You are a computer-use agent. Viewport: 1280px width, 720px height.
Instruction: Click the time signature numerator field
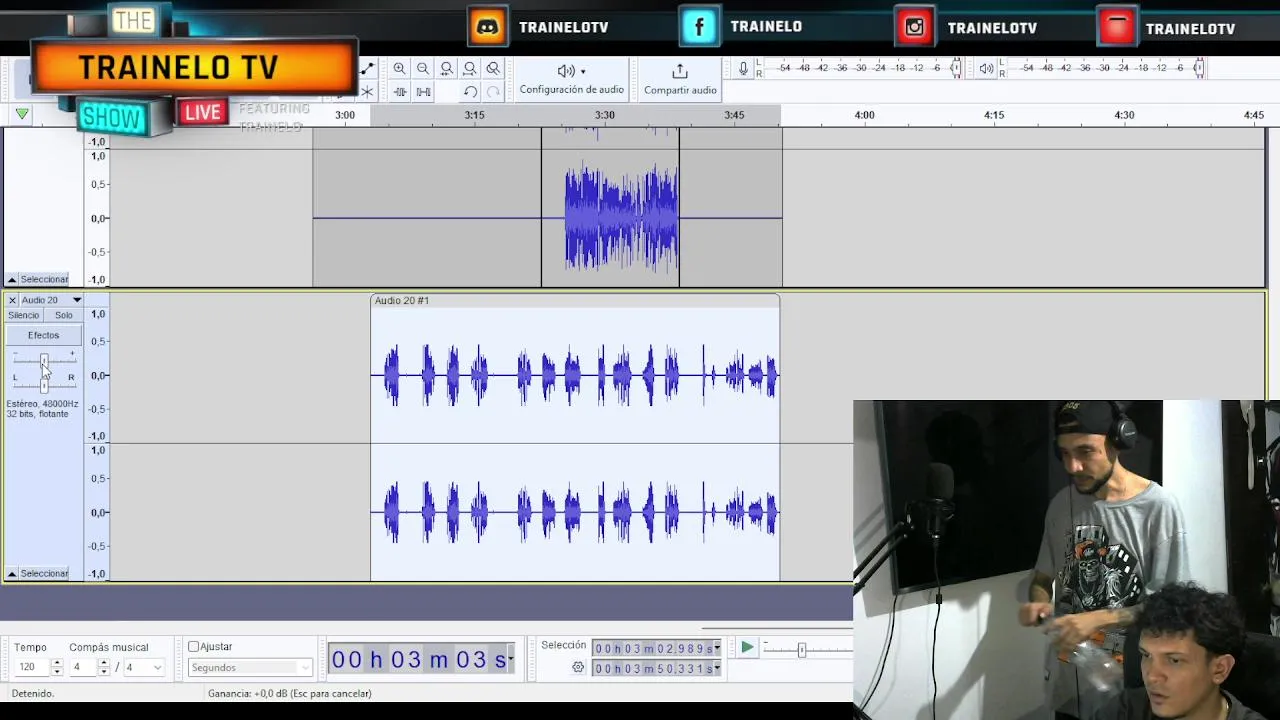click(83, 667)
